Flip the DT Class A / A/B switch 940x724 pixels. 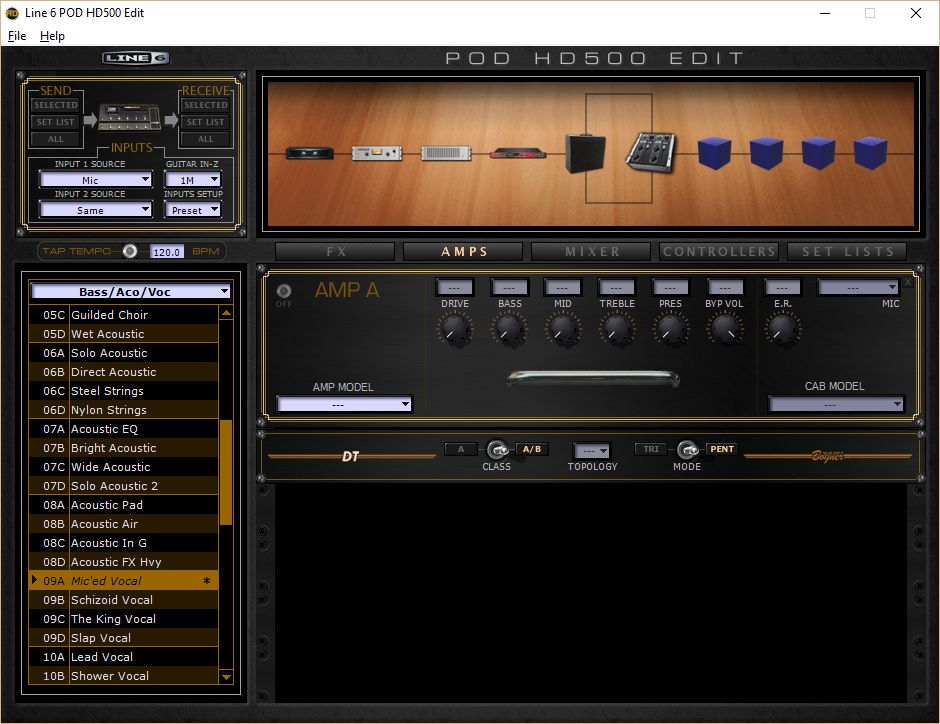point(498,449)
